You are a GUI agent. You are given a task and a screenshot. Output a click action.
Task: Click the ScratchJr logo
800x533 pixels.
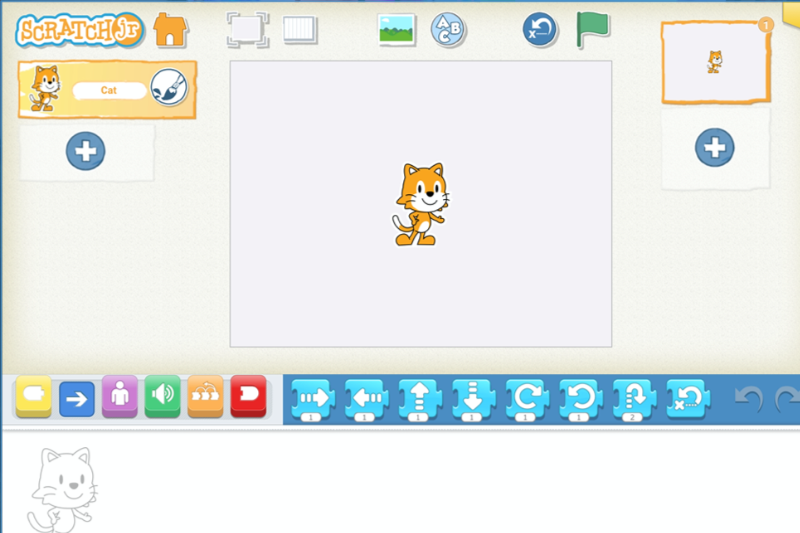coord(80,30)
